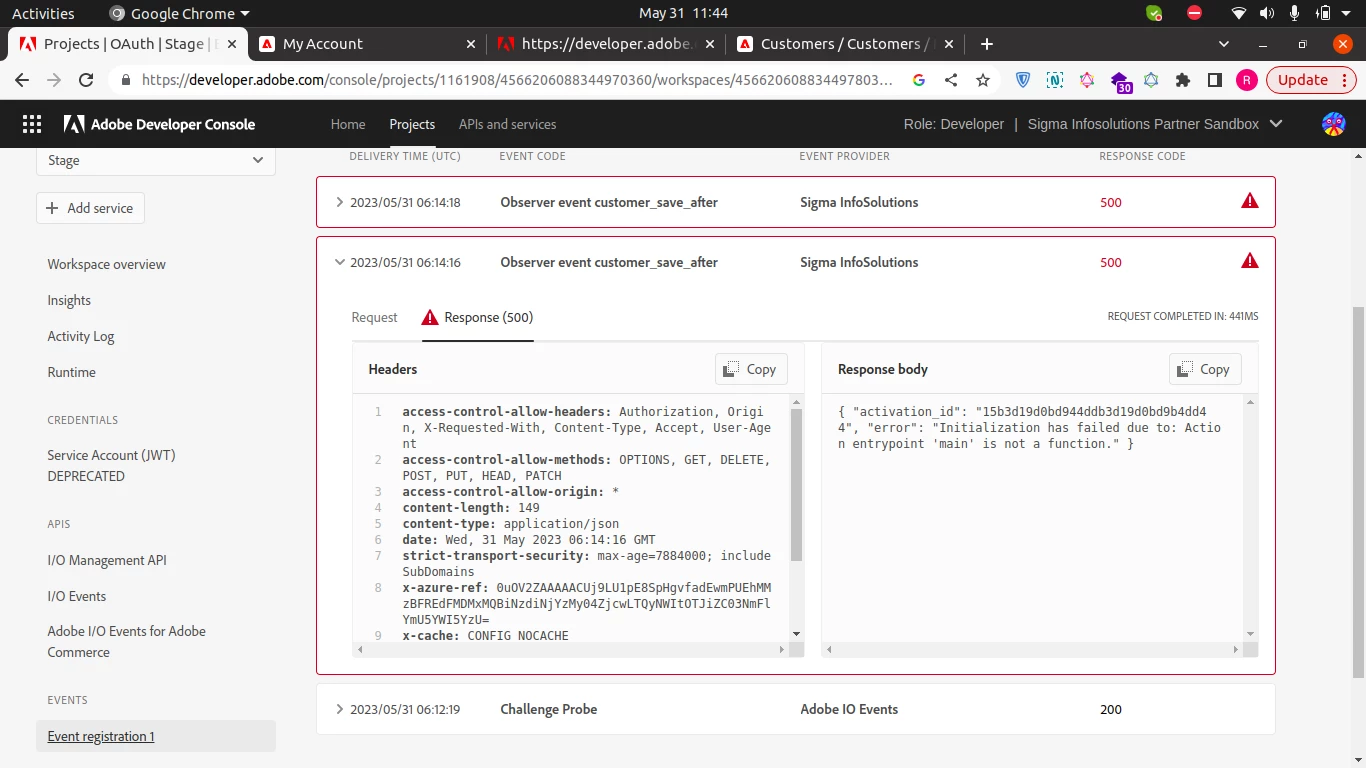Open system volume indicator
The image size is (1366, 768).
[x=1267, y=13]
